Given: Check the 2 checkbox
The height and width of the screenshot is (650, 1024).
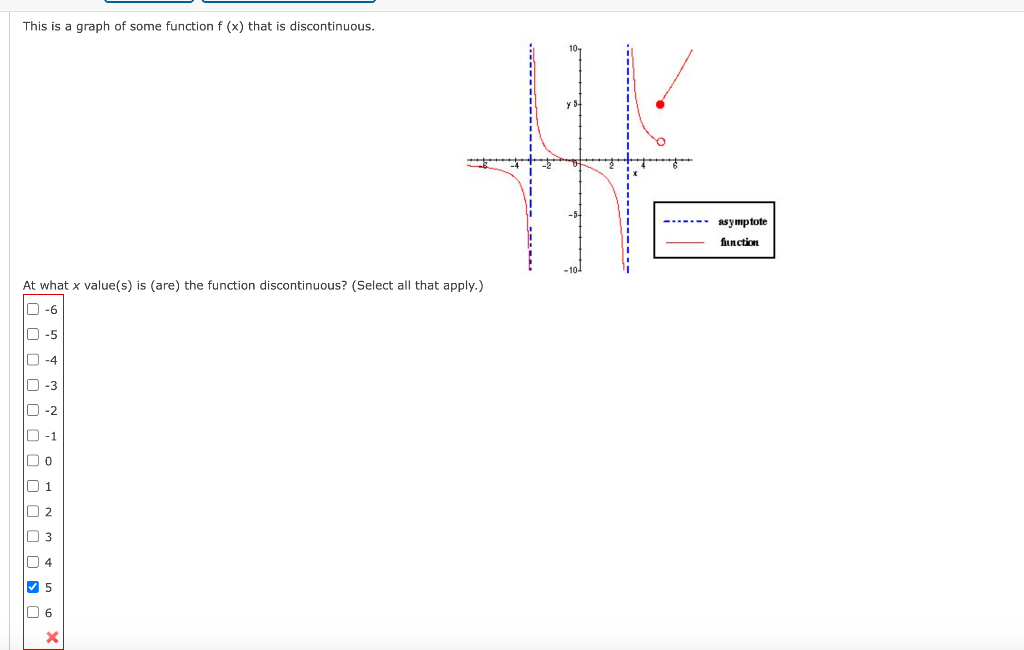Looking at the screenshot, I should 31,511.
